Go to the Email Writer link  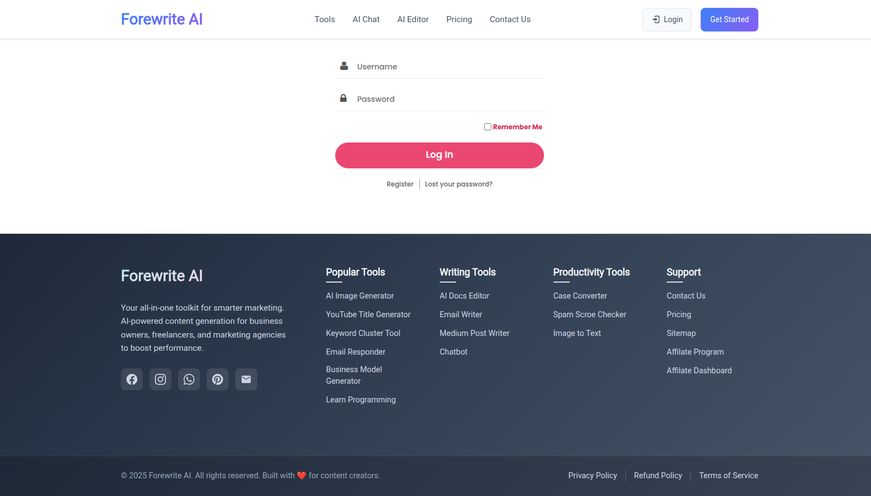click(x=460, y=314)
